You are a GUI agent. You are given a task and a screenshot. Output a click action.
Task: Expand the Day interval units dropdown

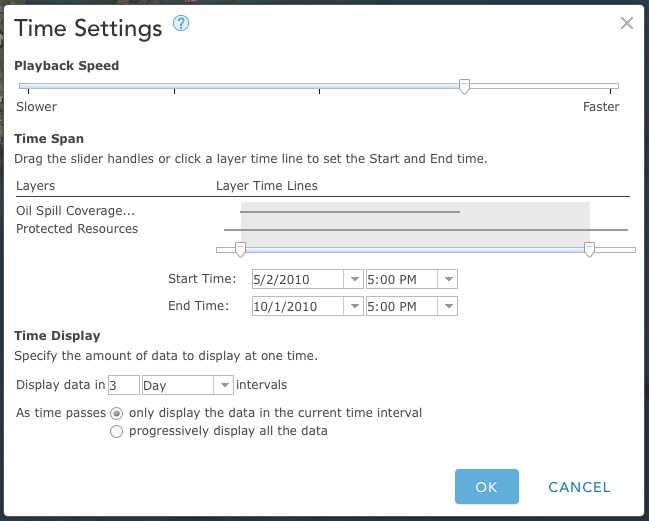(225, 385)
